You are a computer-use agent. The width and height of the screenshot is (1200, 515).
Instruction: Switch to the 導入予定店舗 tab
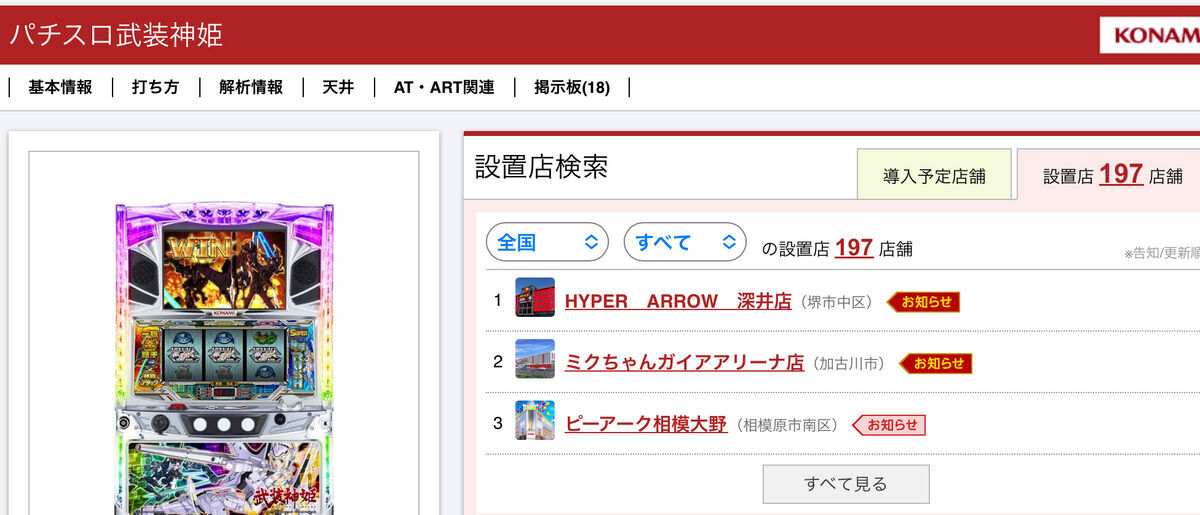tap(934, 175)
